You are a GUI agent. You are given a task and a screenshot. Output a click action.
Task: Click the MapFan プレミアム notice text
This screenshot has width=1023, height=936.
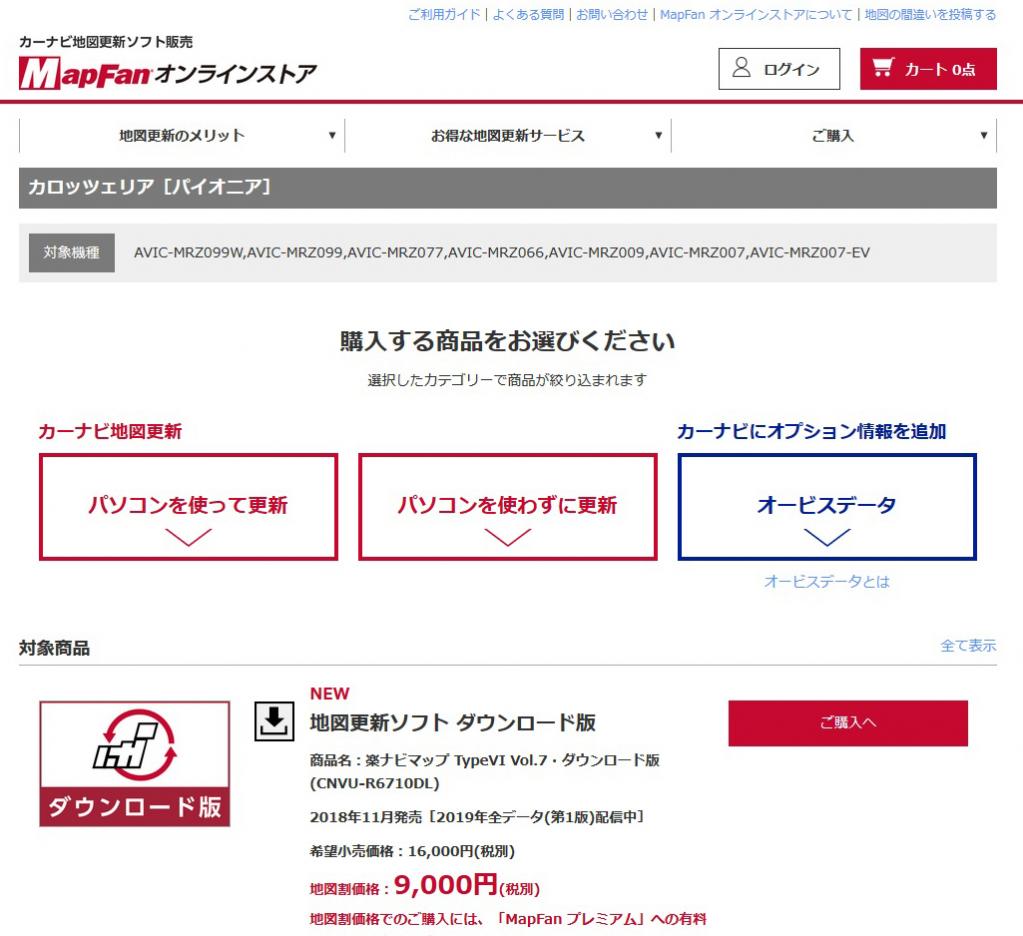pyautogui.click(x=508, y=919)
